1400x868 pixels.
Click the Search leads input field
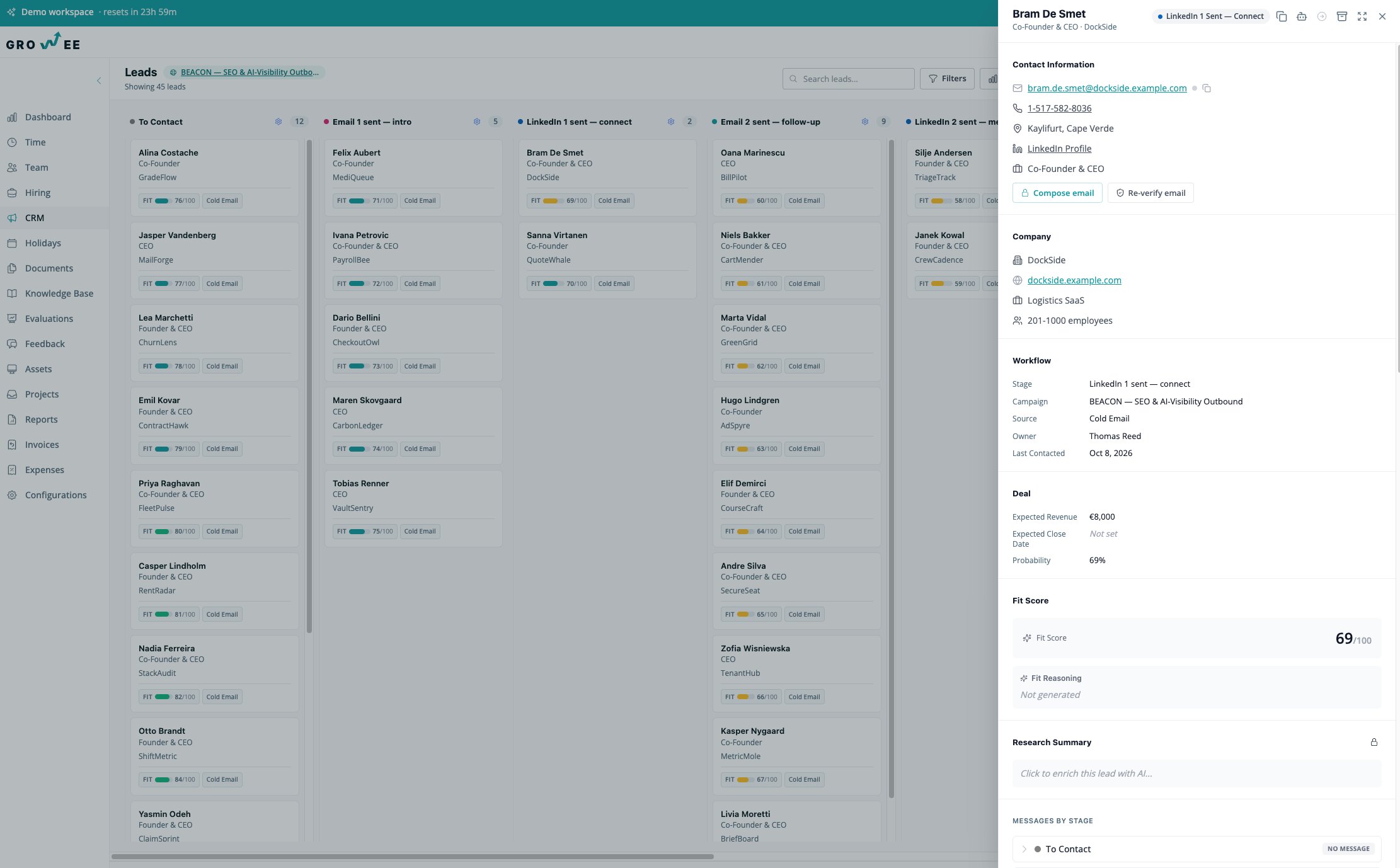coord(848,79)
